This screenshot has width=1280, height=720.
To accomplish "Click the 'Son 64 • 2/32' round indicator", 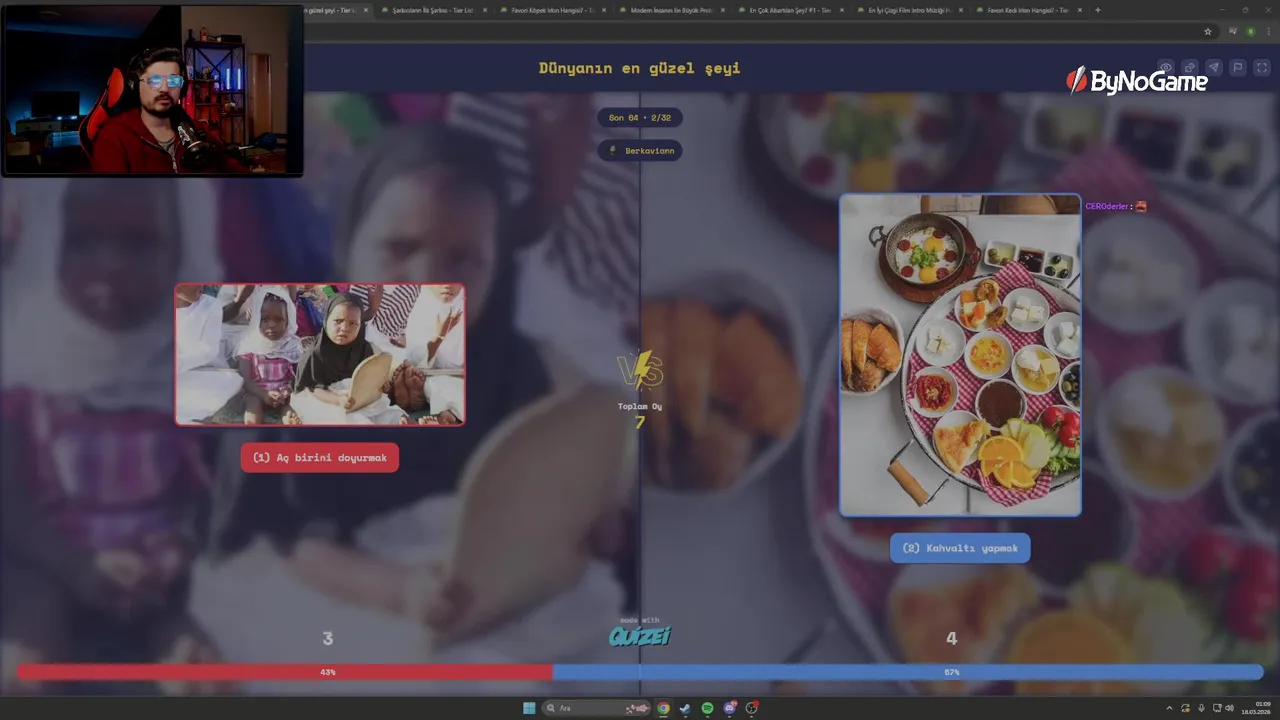I will coord(640,117).
